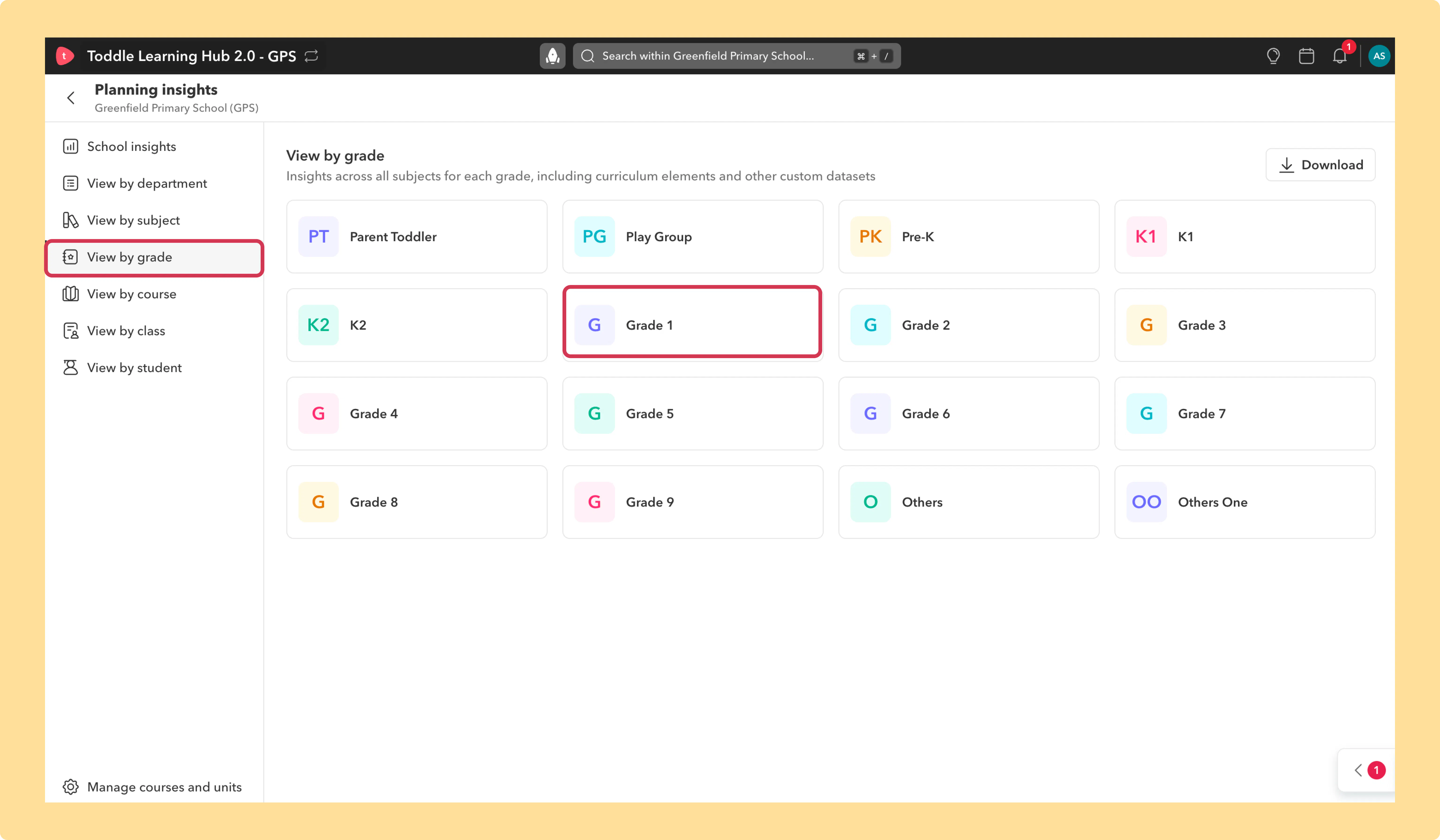
Task: Click the K2 badge icon
Action: [318, 325]
